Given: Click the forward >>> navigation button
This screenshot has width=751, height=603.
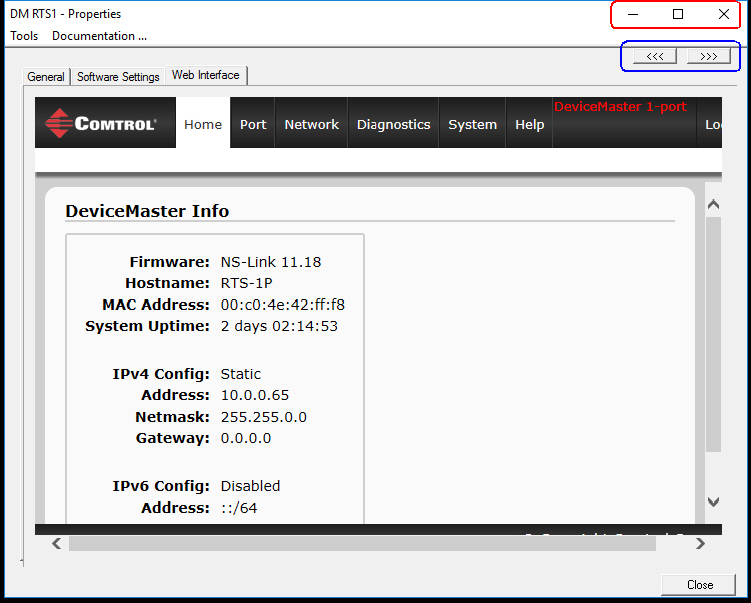Looking at the screenshot, I should tap(708, 56).
